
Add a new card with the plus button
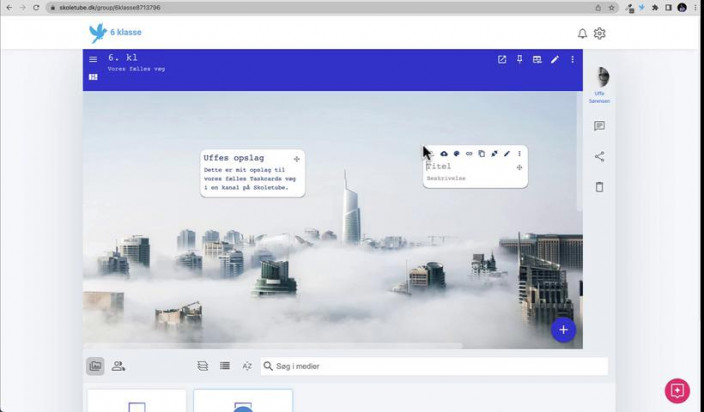pyautogui.click(x=563, y=330)
